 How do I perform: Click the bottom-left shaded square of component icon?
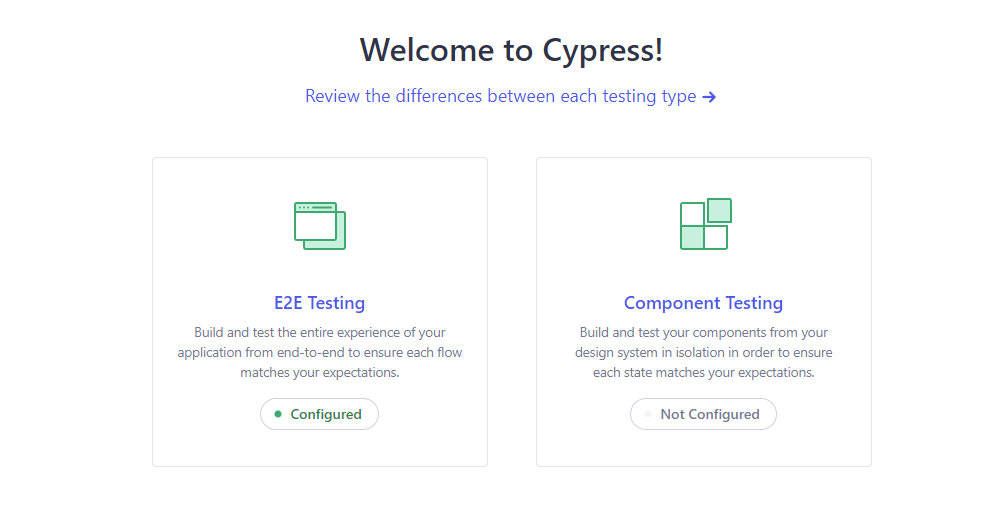point(692,238)
